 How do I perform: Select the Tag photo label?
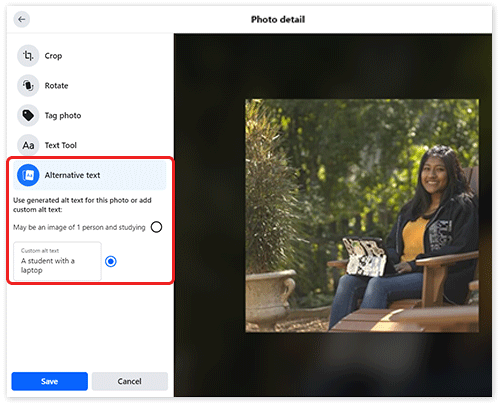coord(63,116)
